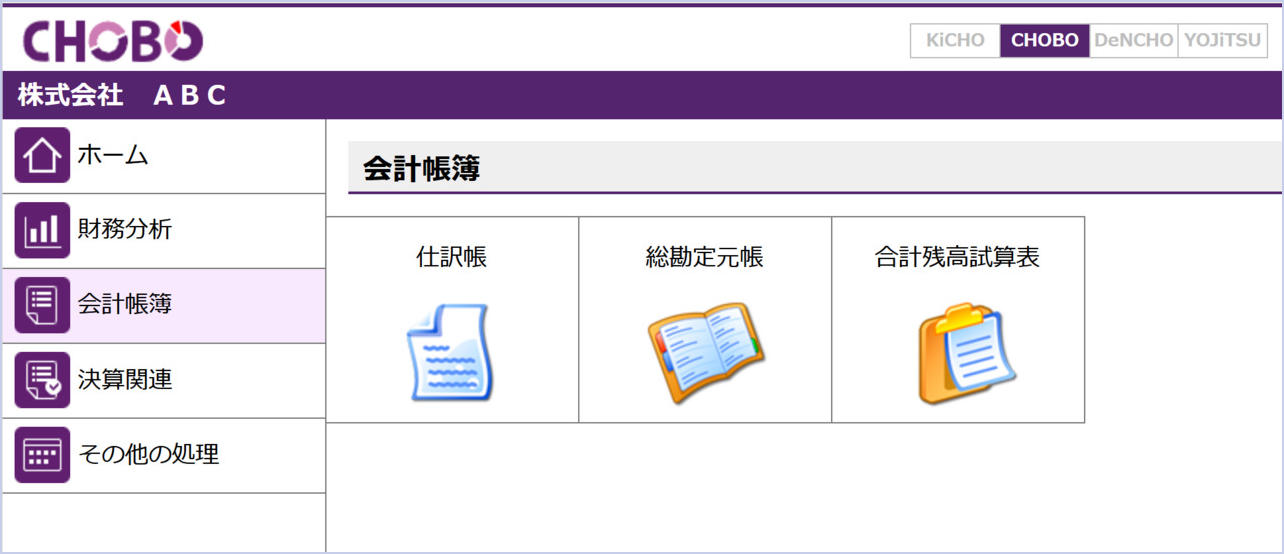Click the bar chart icon for 財務分析
This screenshot has width=1284, height=554.
tap(42, 230)
